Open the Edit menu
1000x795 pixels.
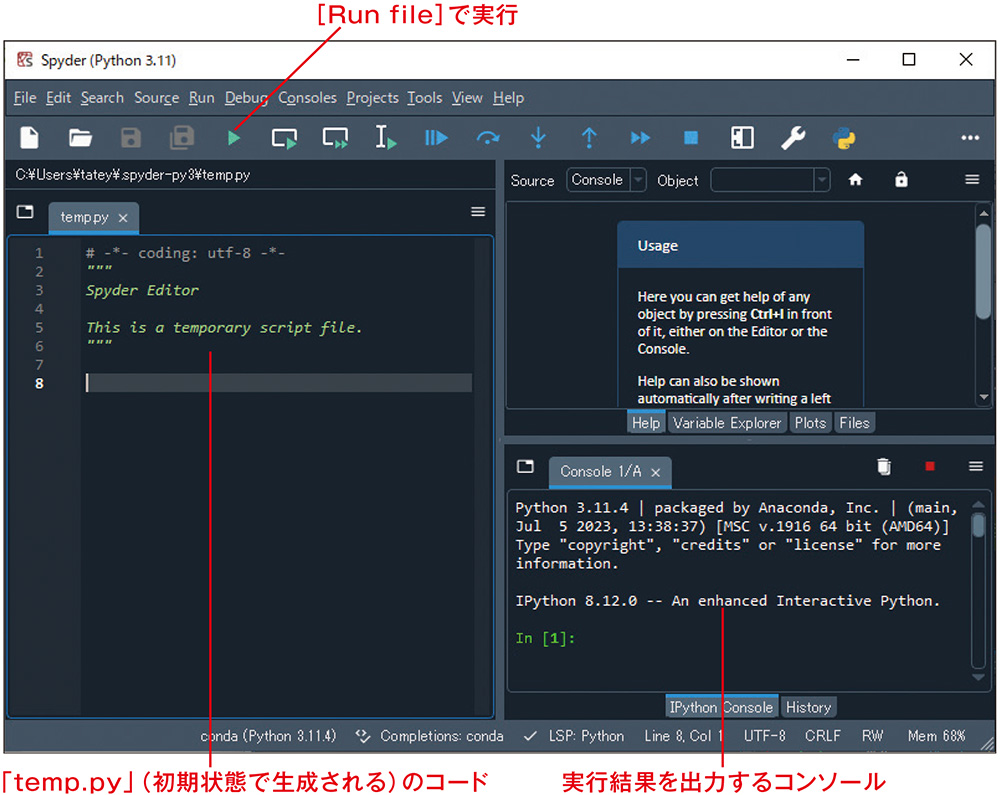click(58, 98)
